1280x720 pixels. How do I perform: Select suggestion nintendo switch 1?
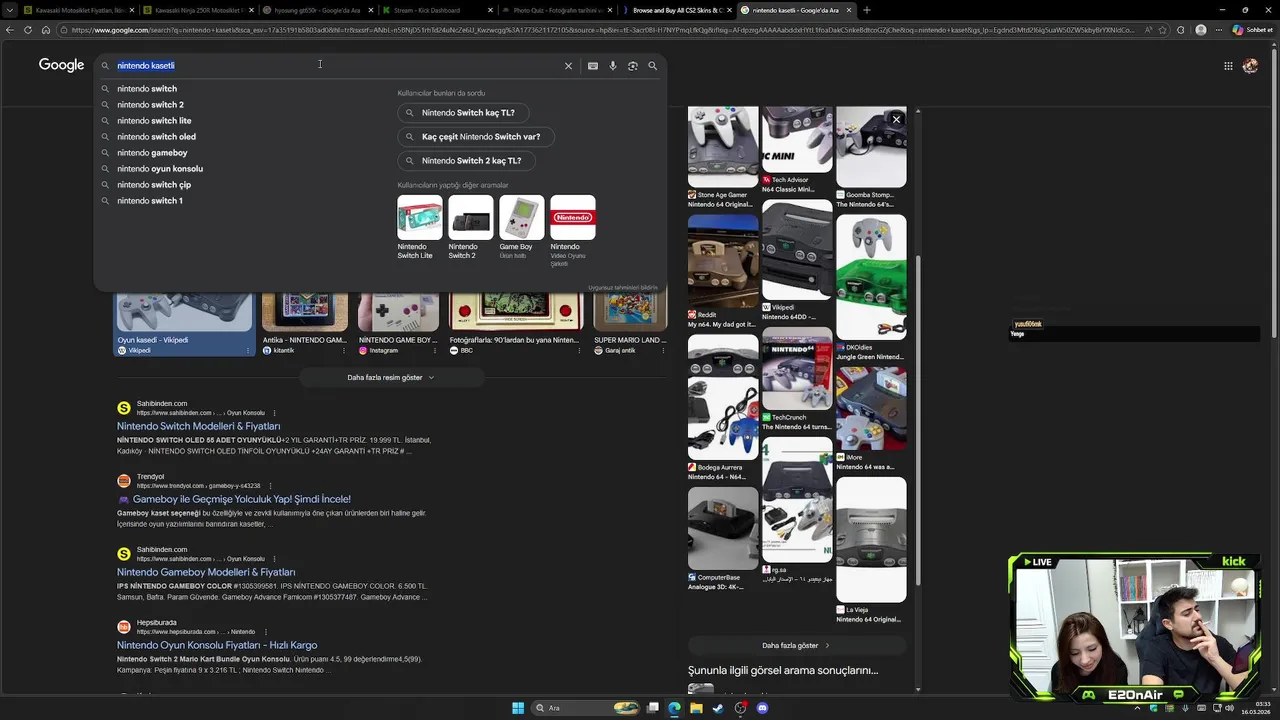[150, 201]
